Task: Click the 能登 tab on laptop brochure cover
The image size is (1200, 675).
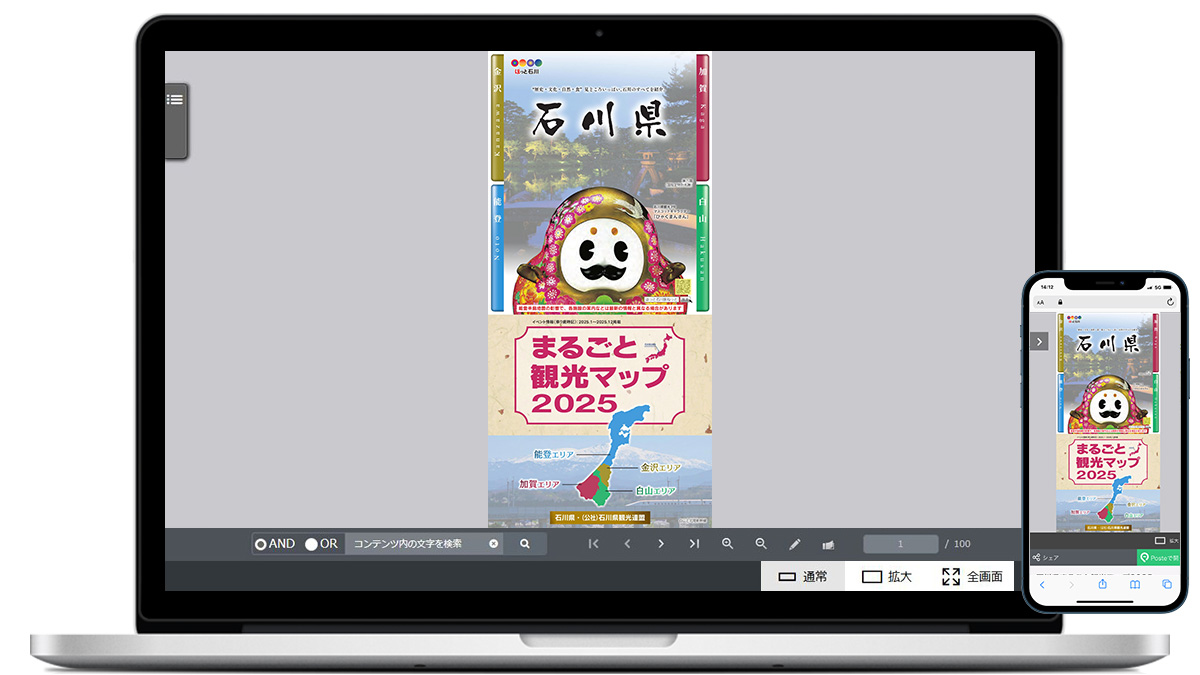Action: coord(497,248)
